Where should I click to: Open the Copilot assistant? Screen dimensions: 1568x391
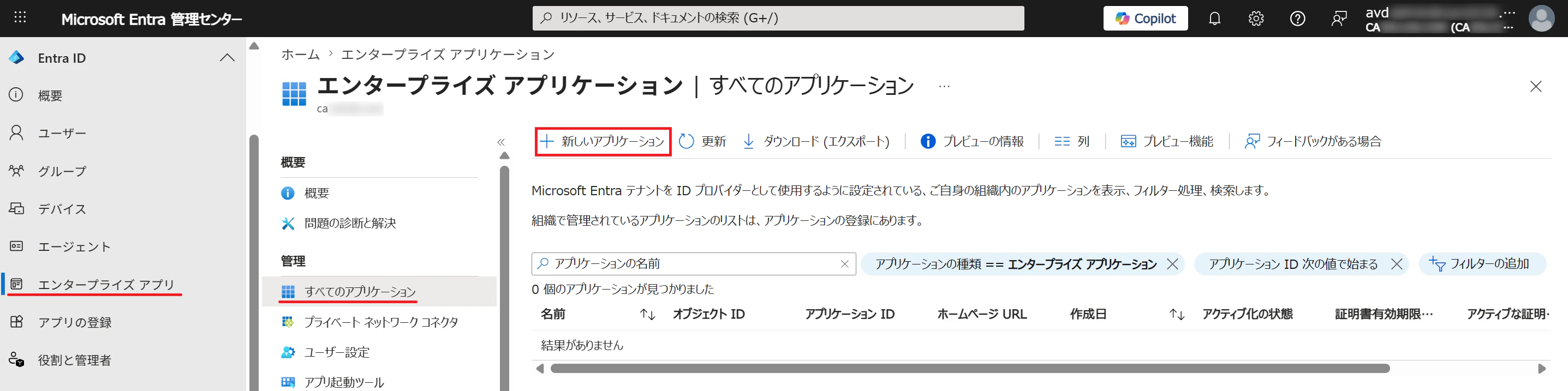click(x=1145, y=18)
